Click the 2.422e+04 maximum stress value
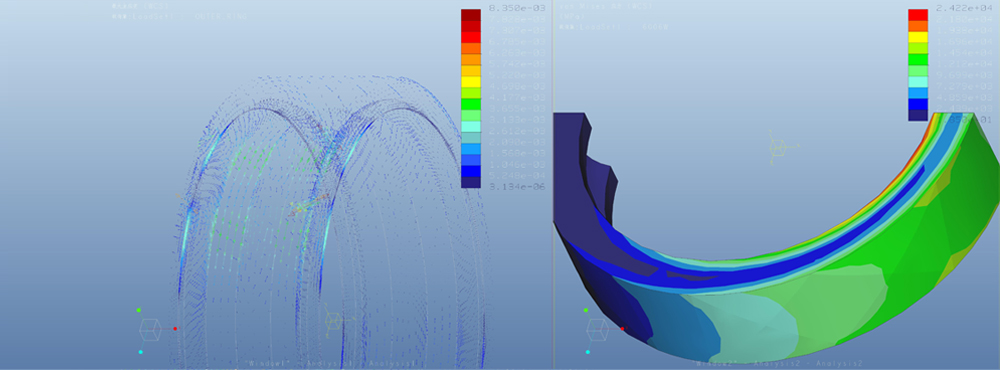 coord(955,8)
